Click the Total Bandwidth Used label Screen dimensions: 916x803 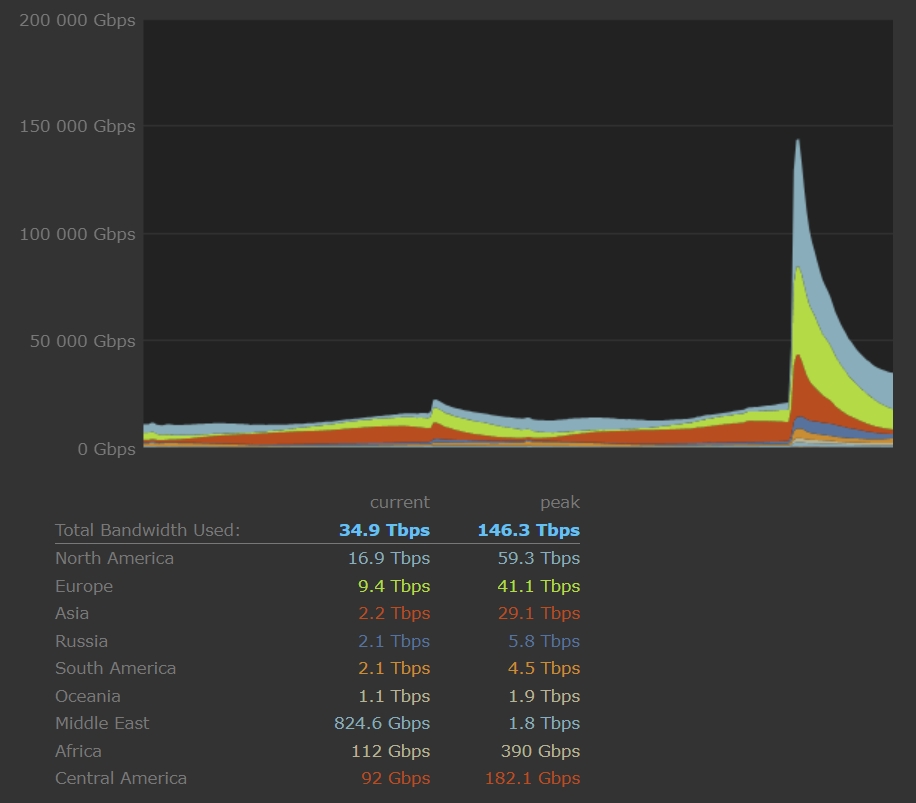coord(147,530)
